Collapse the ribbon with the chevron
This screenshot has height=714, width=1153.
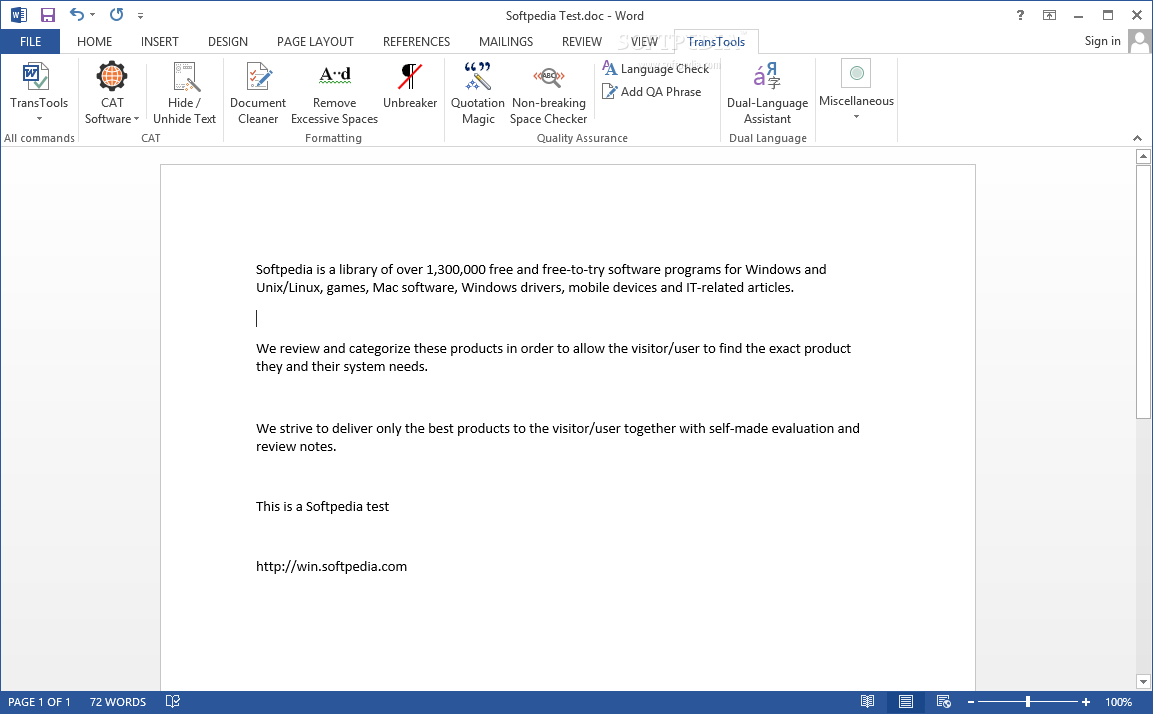pyautogui.click(x=1138, y=138)
